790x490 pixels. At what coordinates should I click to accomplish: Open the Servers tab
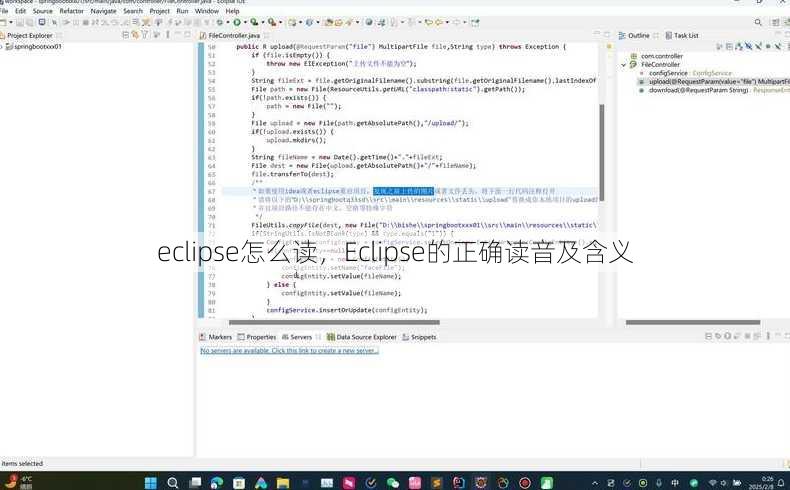pos(297,337)
